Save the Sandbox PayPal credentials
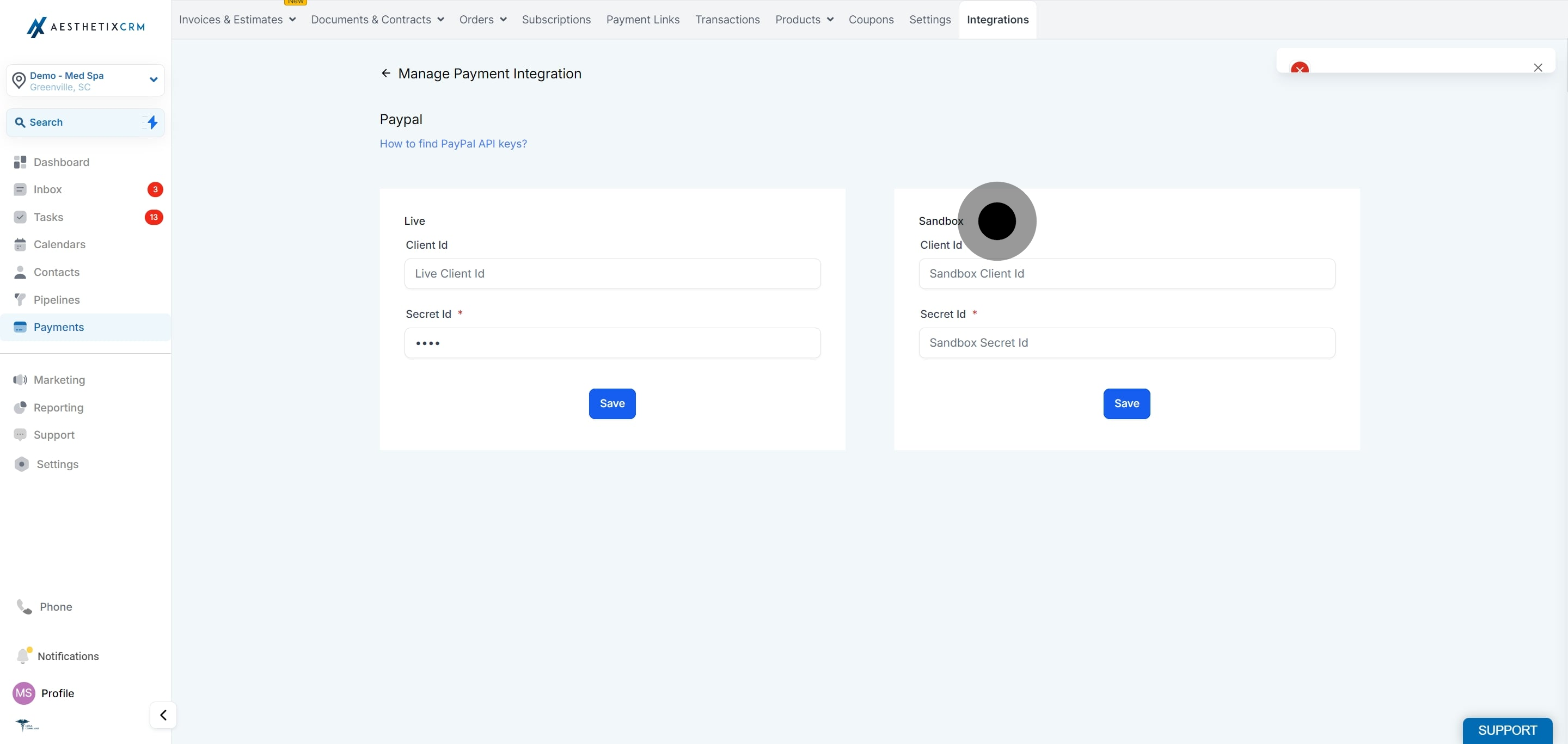This screenshot has height=744, width=1568. [x=1126, y=403]
